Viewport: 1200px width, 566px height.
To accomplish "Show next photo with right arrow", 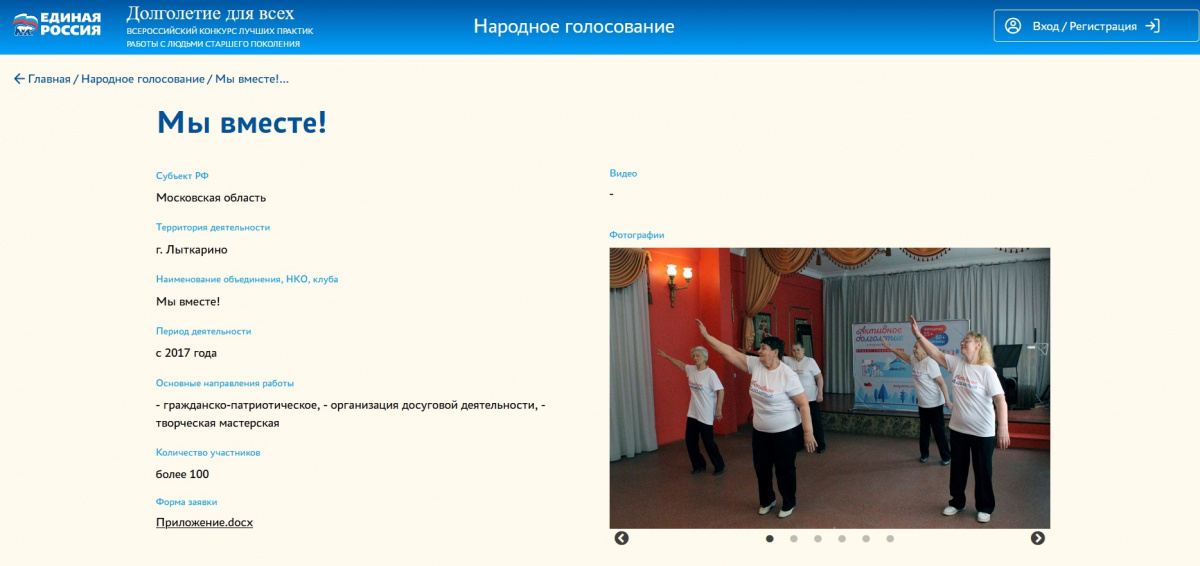I will [x=1038, y=538].
